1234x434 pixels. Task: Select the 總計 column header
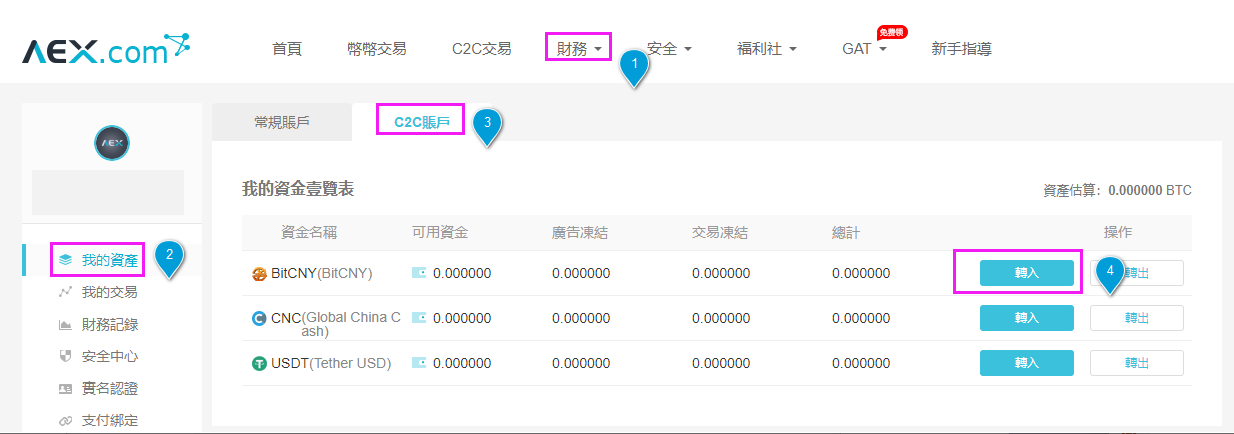pos(846,232)
